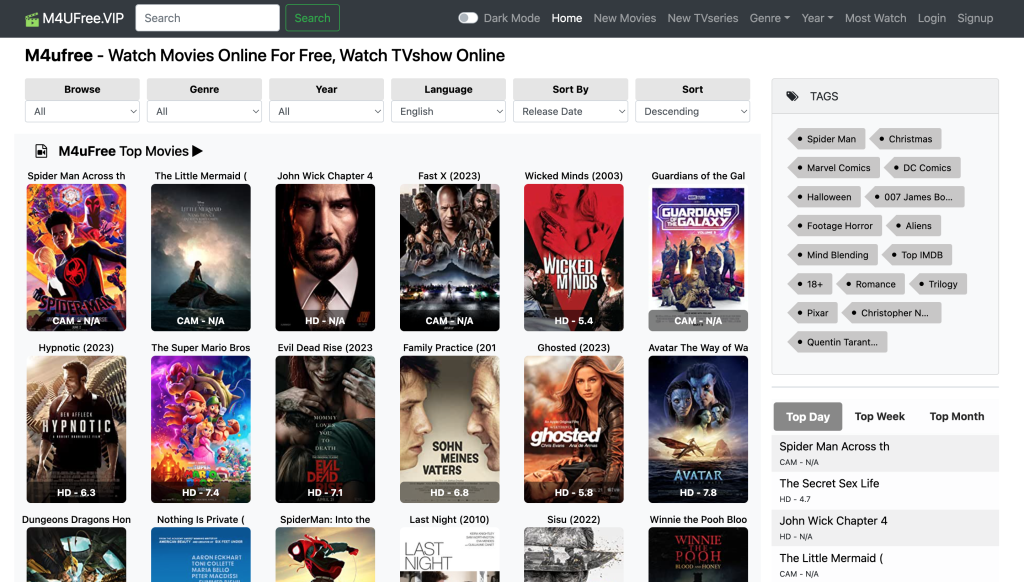Open the Genre menu in navbar

769,18
